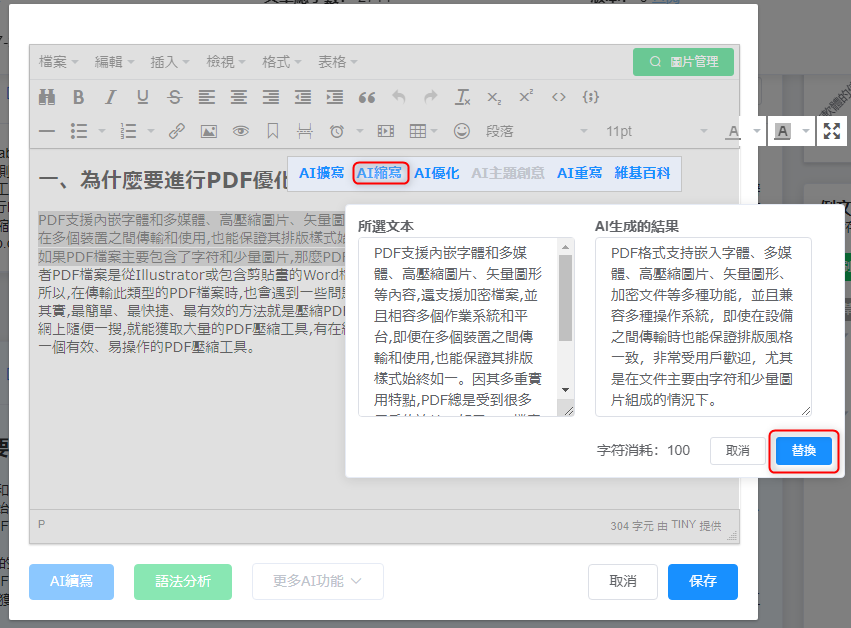
Task: Apply numbered list
Action: [x=129, y=131]
